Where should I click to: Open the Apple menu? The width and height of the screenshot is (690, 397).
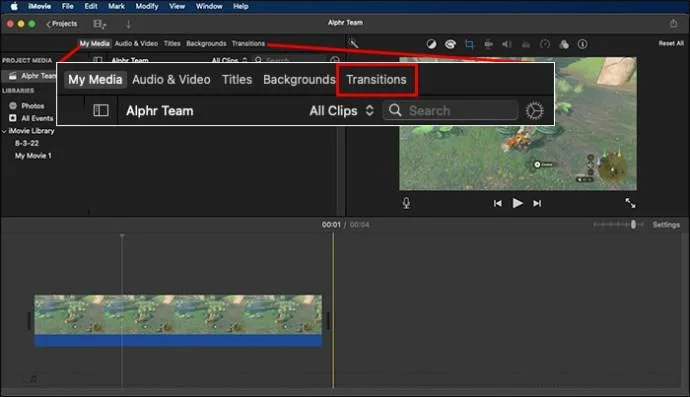14,6
